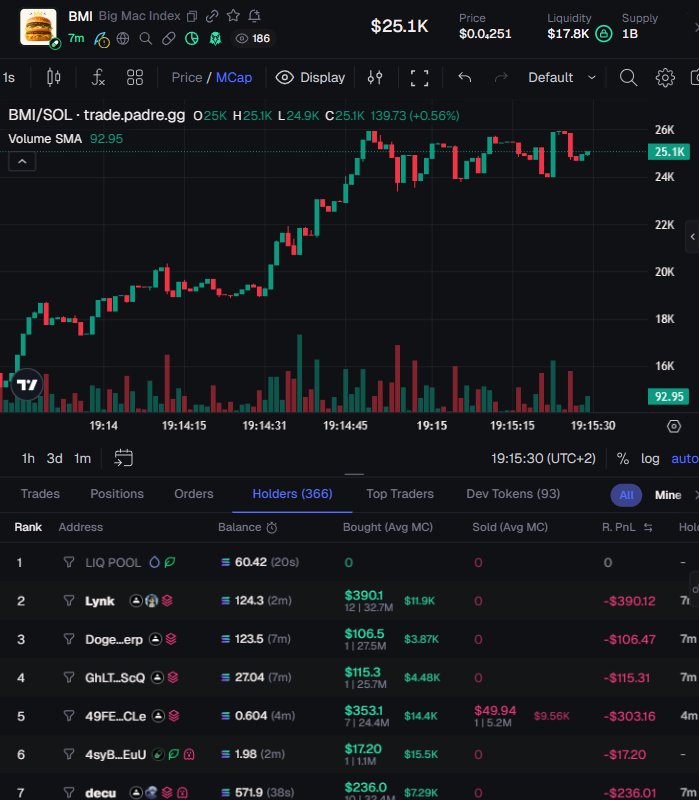The image size is (699, 800).
Task: Open the token website globe icon
Action: 123,38
